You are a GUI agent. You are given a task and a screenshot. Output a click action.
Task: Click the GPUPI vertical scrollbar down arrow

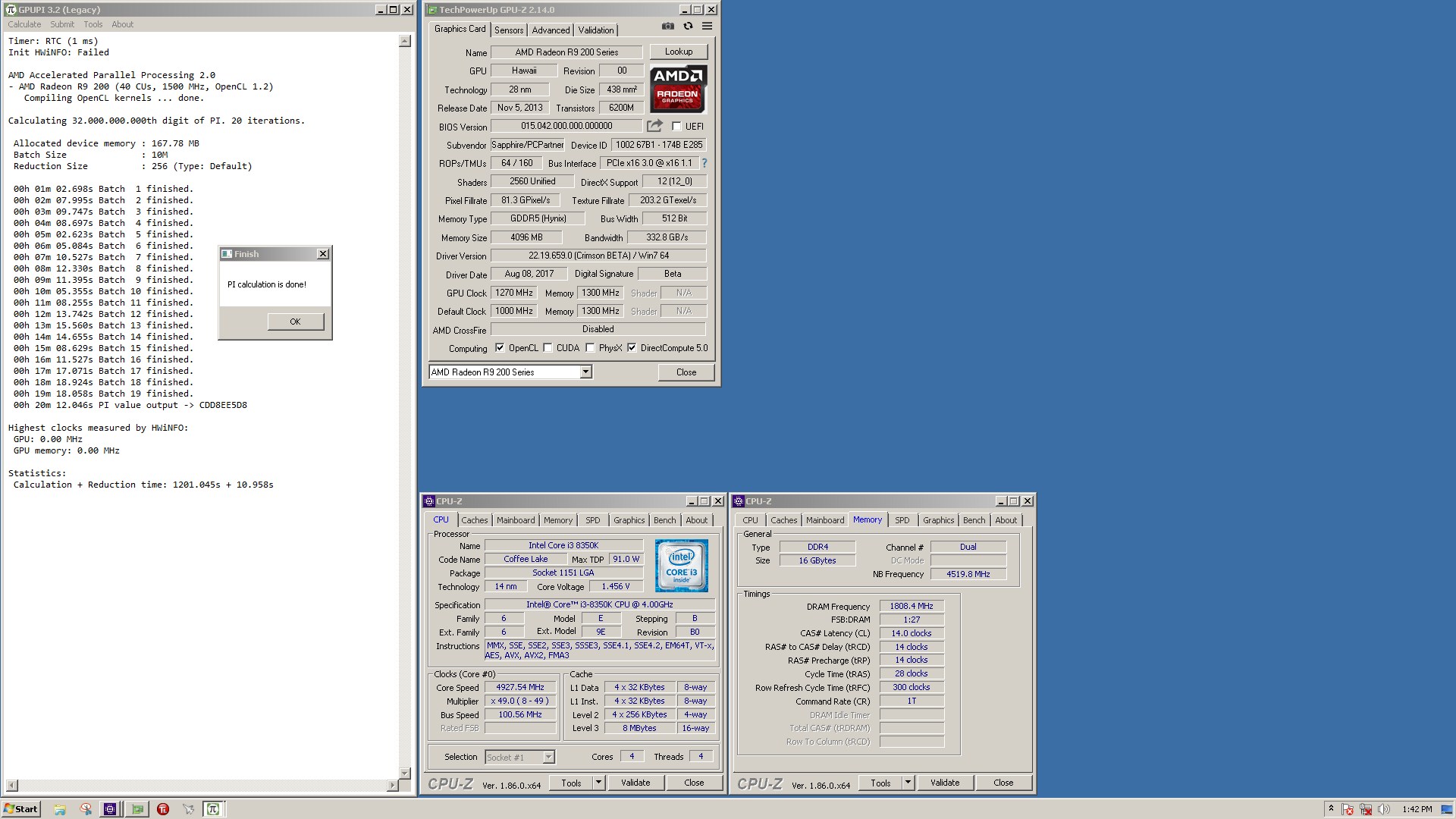click(405, 773)
